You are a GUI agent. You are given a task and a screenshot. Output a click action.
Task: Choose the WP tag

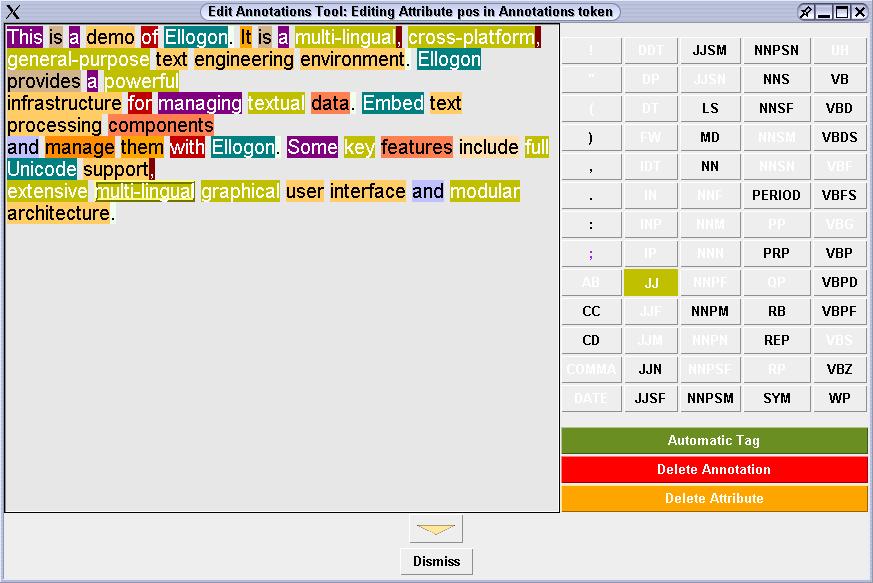click(840, 398)
